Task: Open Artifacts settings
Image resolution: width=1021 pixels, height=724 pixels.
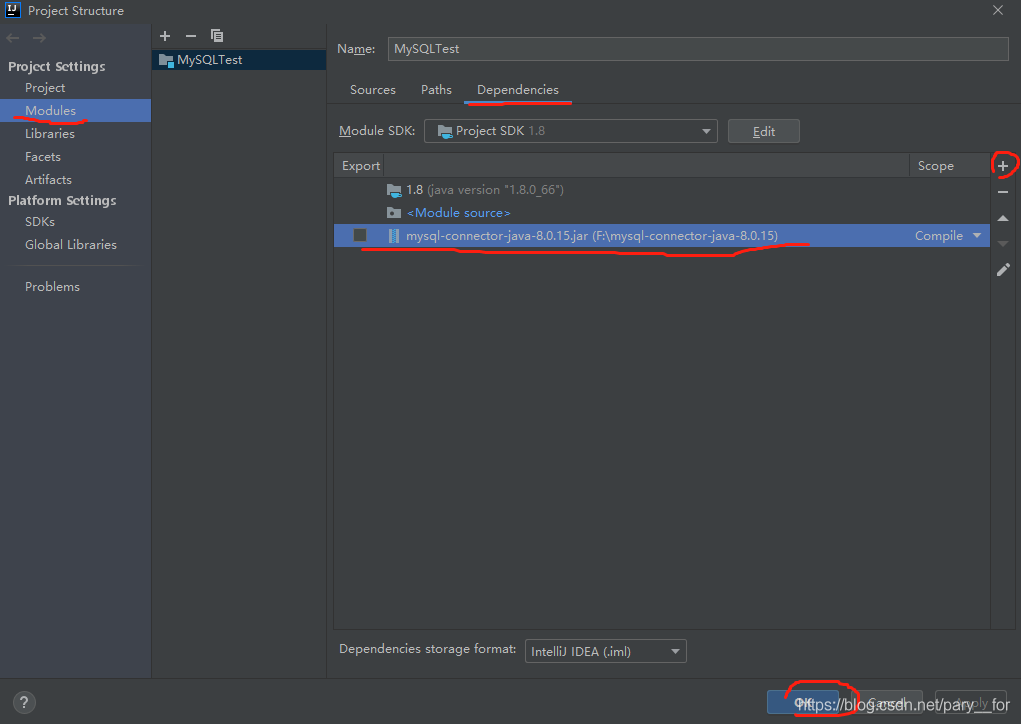Action: pyautogui.click(x=48, y=180)
